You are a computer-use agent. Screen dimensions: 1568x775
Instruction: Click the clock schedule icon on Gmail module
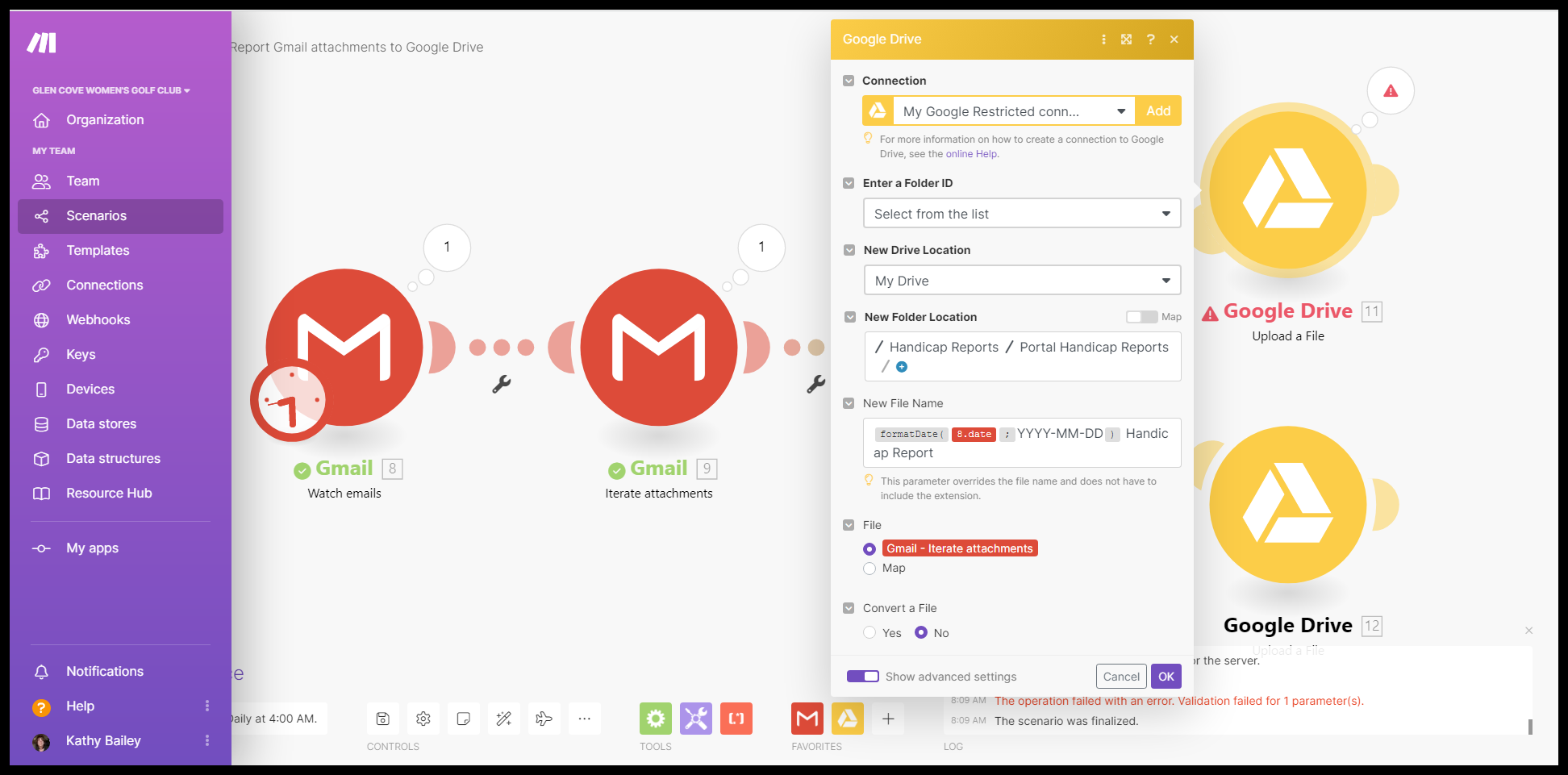290,401
